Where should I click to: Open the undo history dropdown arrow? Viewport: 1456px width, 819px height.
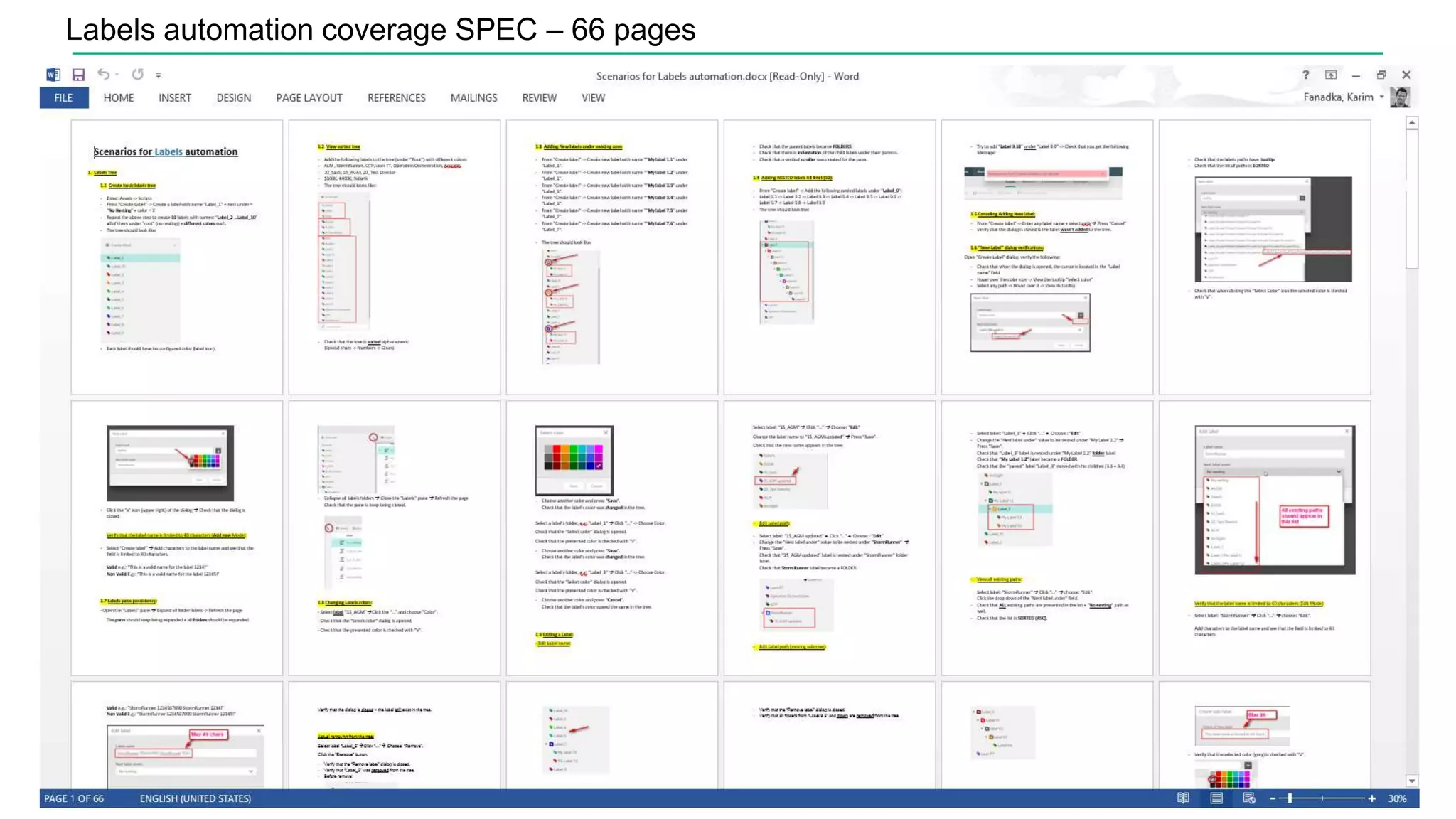tap(117, 75)
